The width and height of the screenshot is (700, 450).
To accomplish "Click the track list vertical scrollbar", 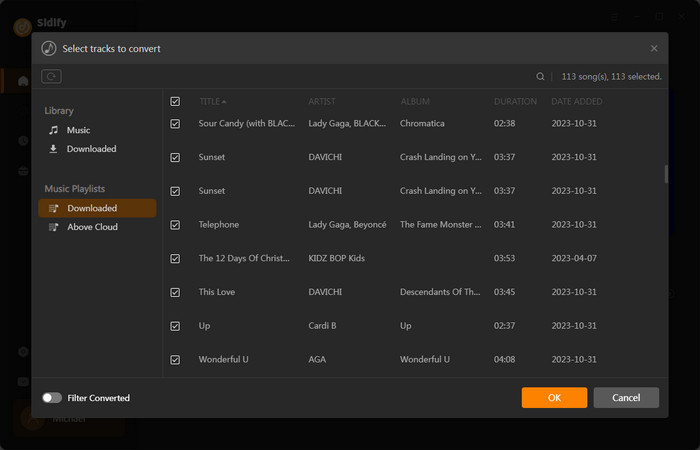I will pyautogui.click(x=666, y=174).
